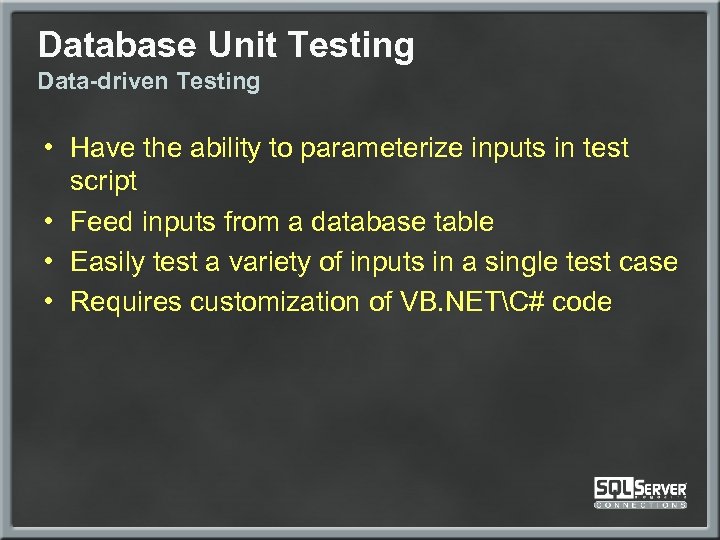Screen dimensions: 720x540
Task: Click the word "script" on the wrapped line
Action: click(104, 182)
